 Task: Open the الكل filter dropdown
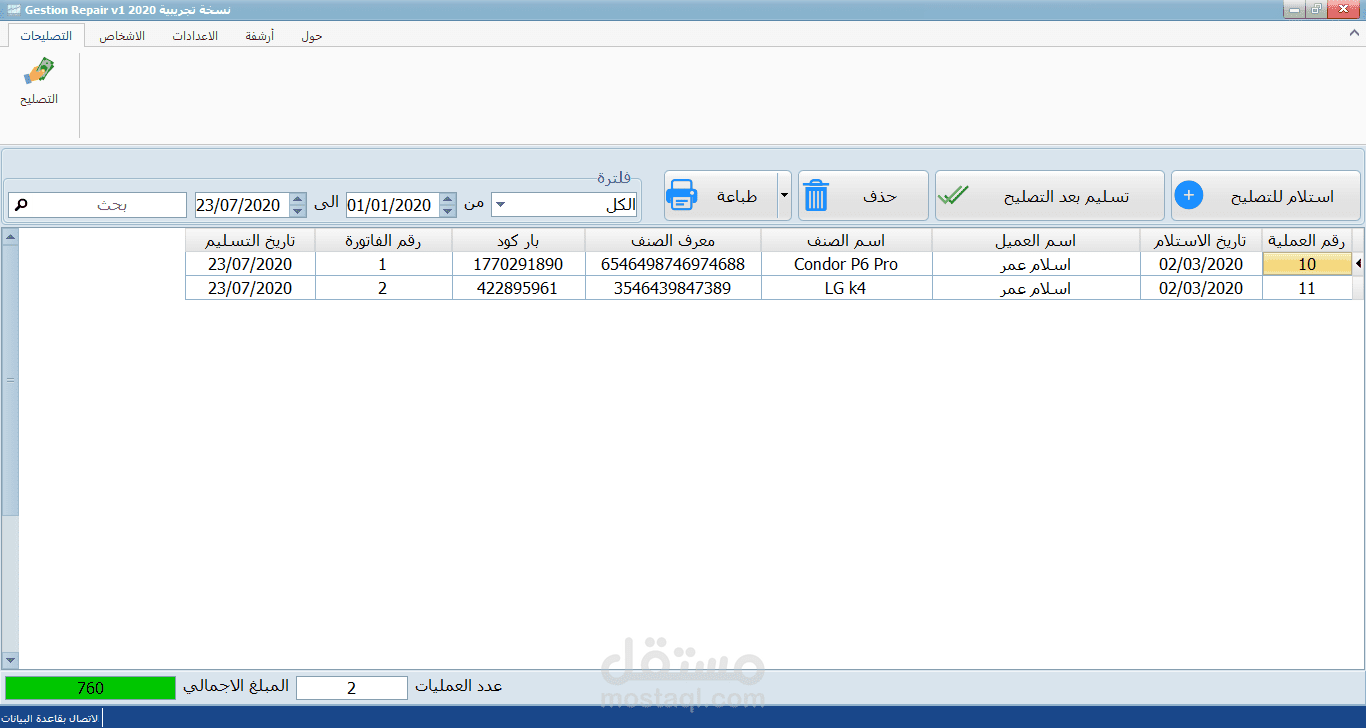[500, 204]
